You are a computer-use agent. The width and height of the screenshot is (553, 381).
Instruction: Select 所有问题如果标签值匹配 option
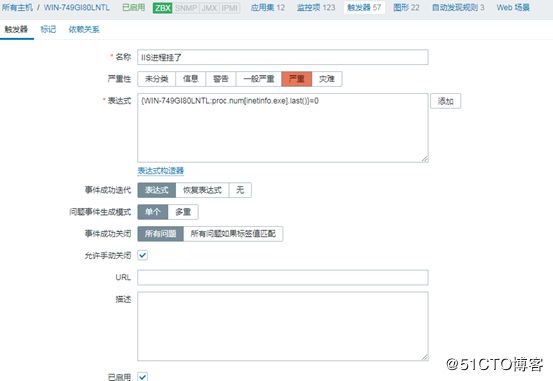(x=233, y=234)
